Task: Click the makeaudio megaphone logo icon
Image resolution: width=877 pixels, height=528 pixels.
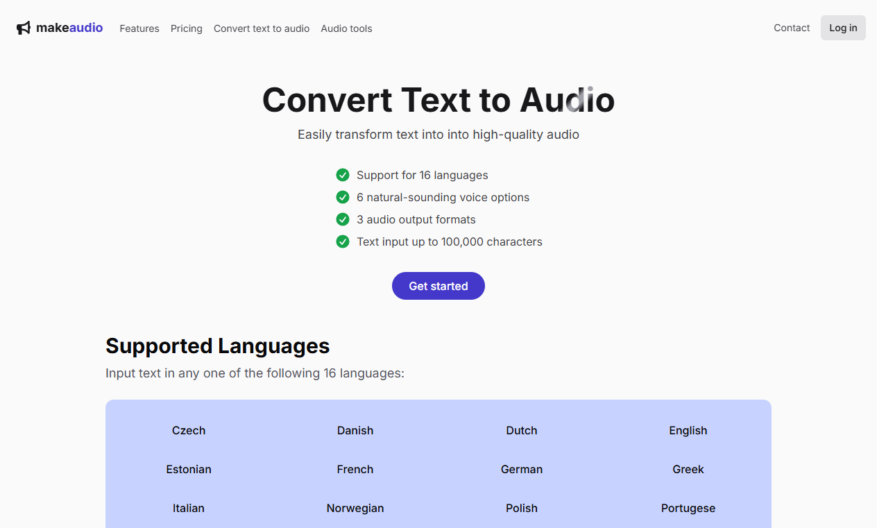Action: tap(23, 28)
